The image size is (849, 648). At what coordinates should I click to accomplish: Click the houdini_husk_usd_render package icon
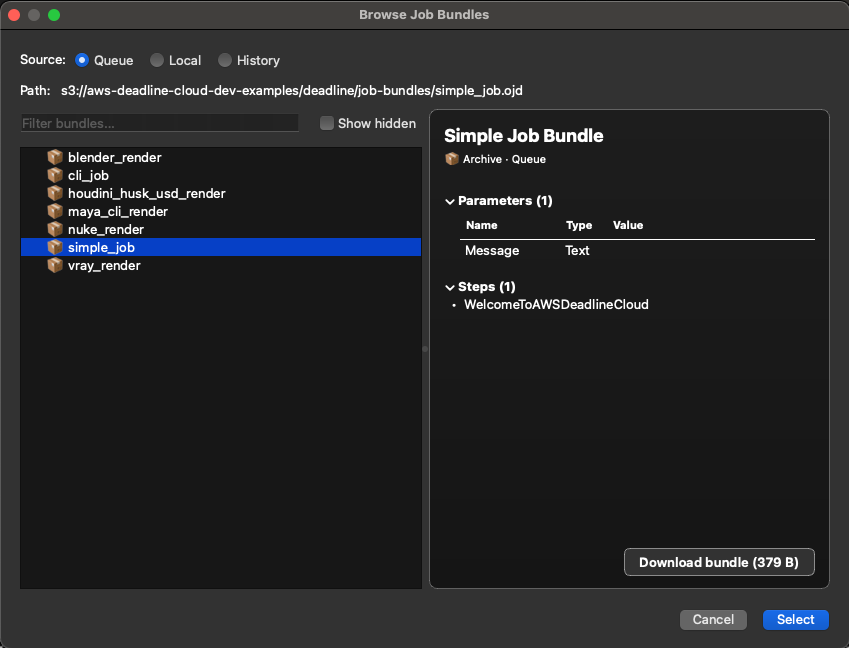55,193
